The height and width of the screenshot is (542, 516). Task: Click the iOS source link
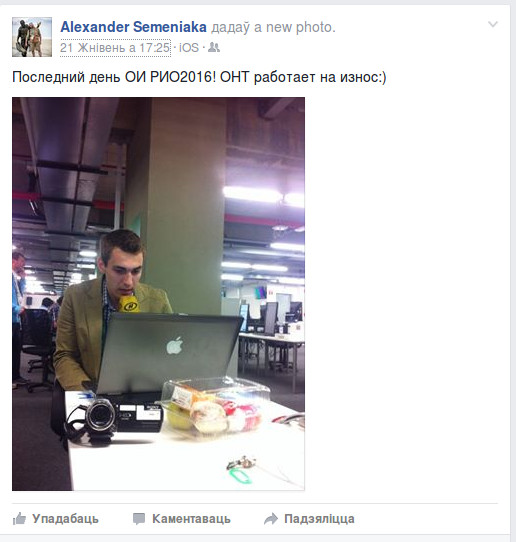[189, 48]
